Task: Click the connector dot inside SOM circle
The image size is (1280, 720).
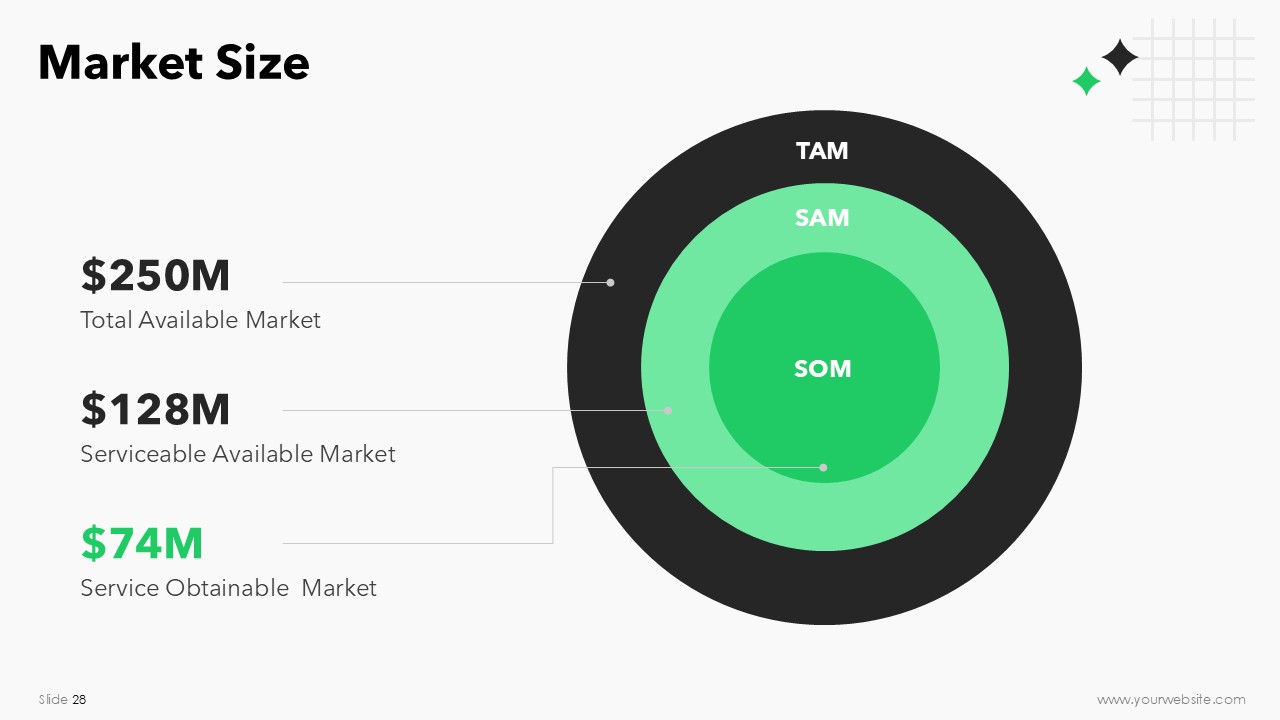Action: [823, 467]
